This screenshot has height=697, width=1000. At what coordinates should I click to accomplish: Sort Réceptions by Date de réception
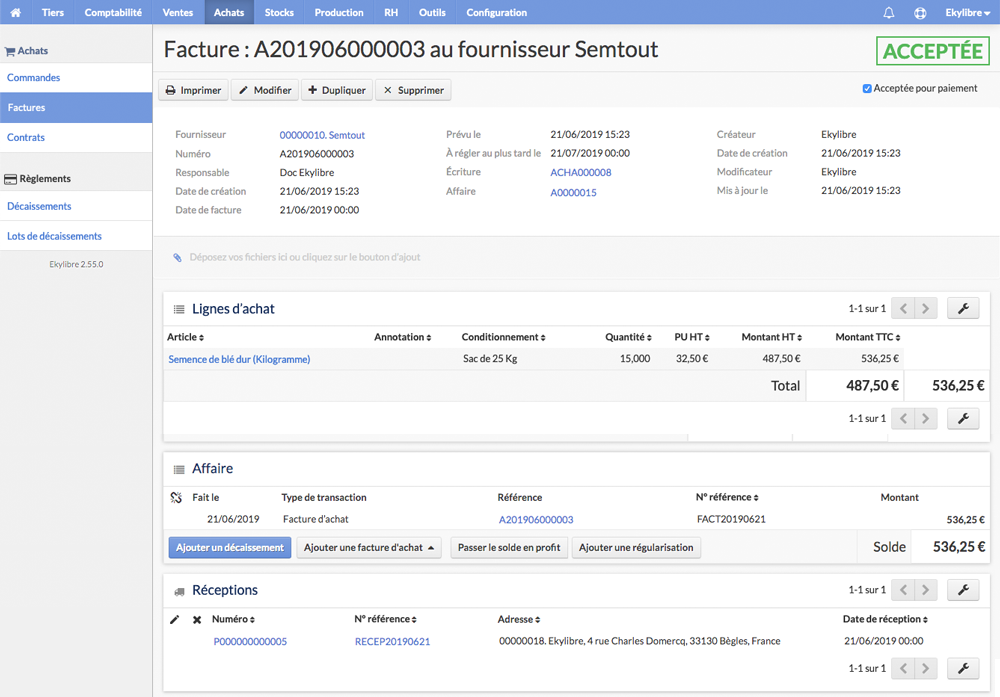pyautogui.click(x=885, y=619)
